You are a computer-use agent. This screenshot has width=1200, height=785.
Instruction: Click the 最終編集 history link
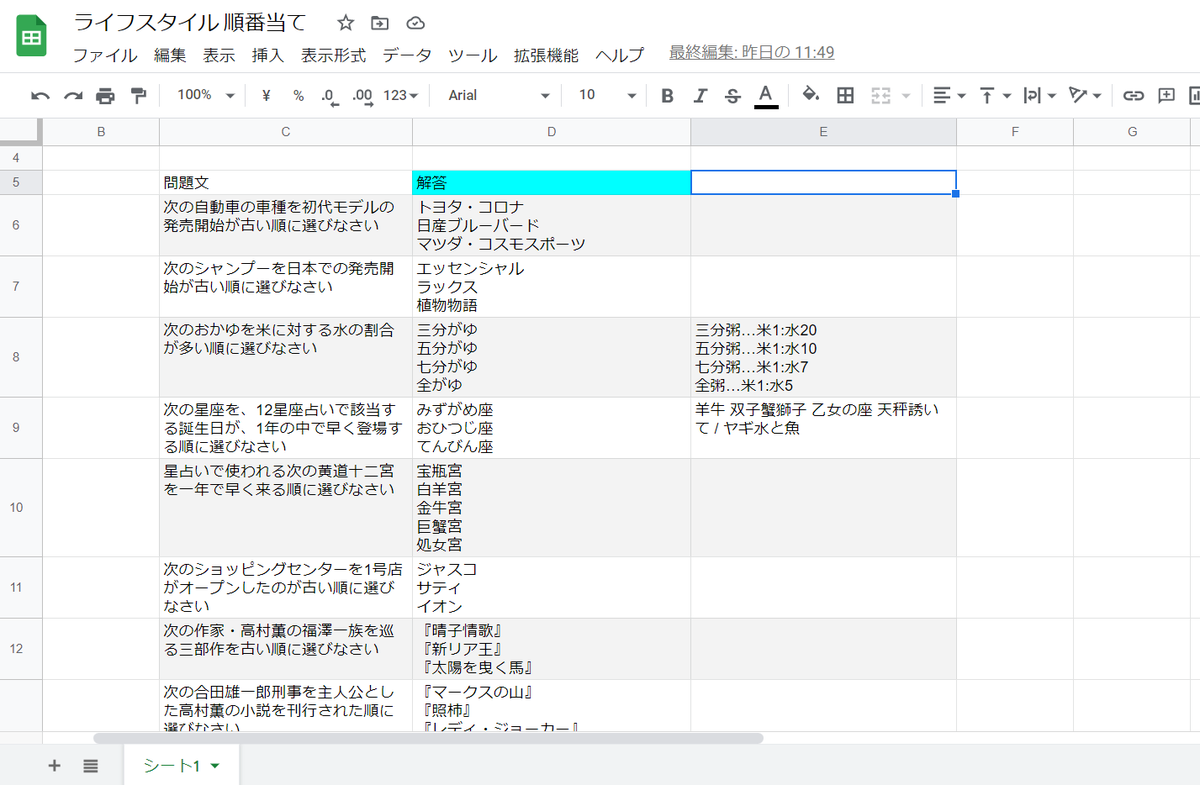click(752, 52)
